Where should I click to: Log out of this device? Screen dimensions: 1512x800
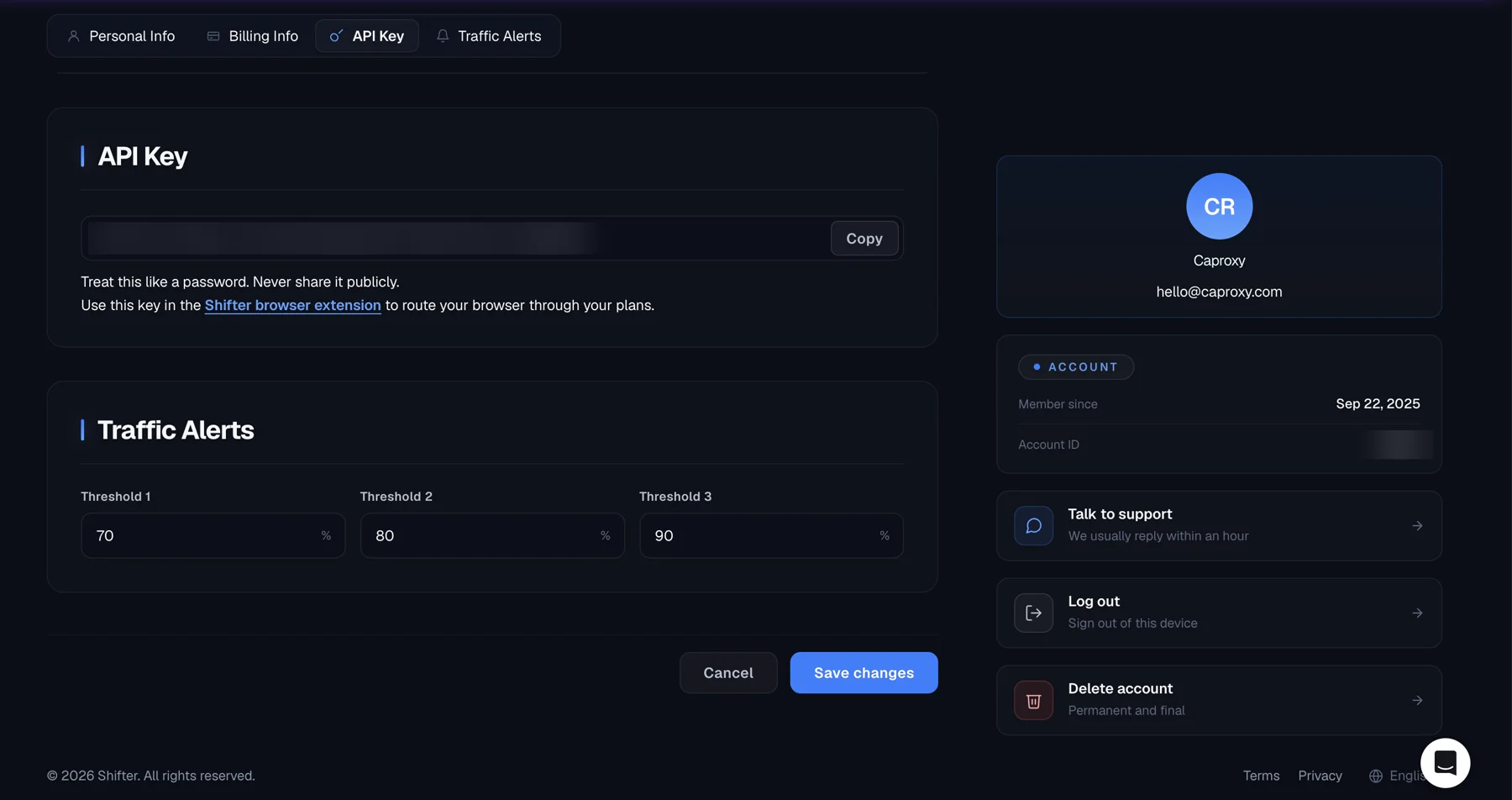(1219, 613)
